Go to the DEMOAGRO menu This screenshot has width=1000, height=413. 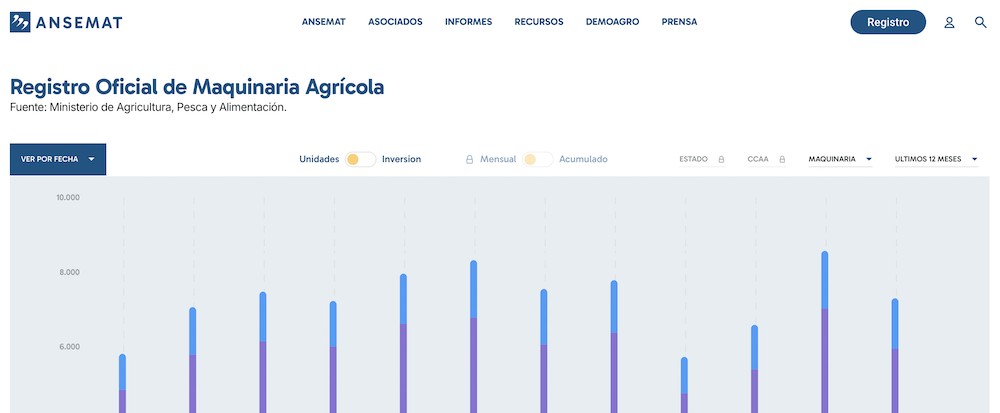[x=612, y=22]
